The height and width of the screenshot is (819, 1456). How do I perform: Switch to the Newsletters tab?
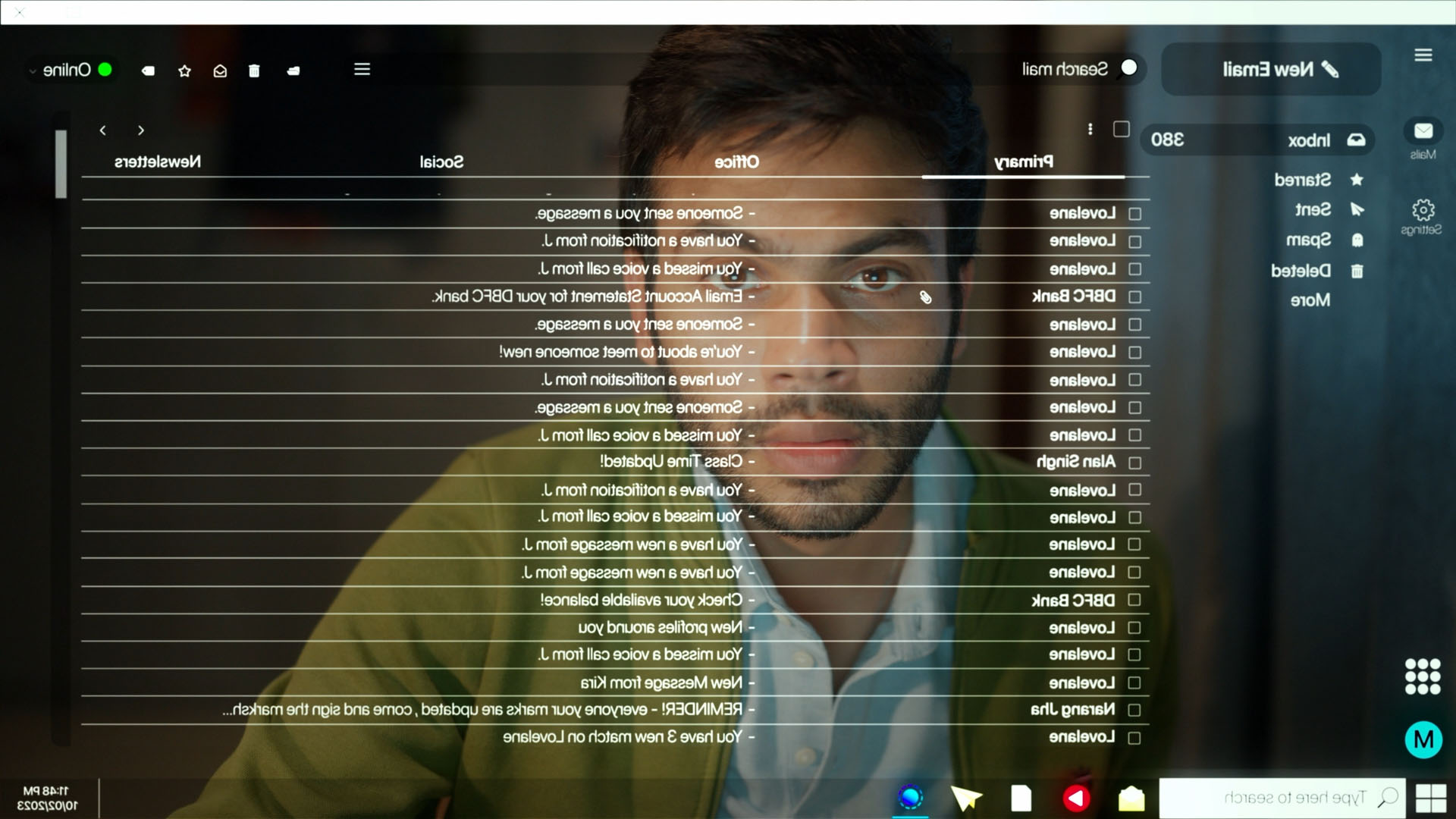(158, 162)
